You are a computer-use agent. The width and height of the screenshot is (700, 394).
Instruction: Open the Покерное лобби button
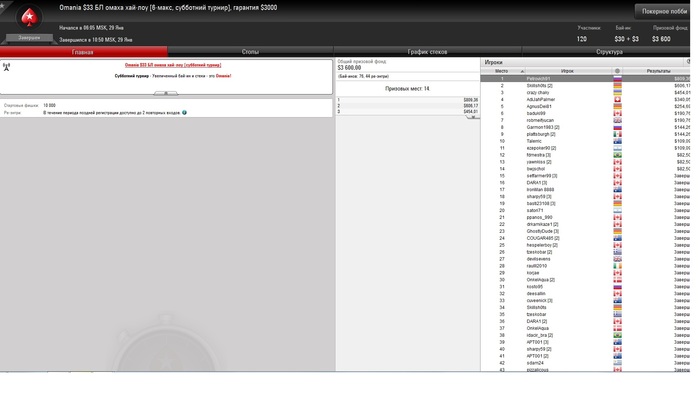pos(663,11)
